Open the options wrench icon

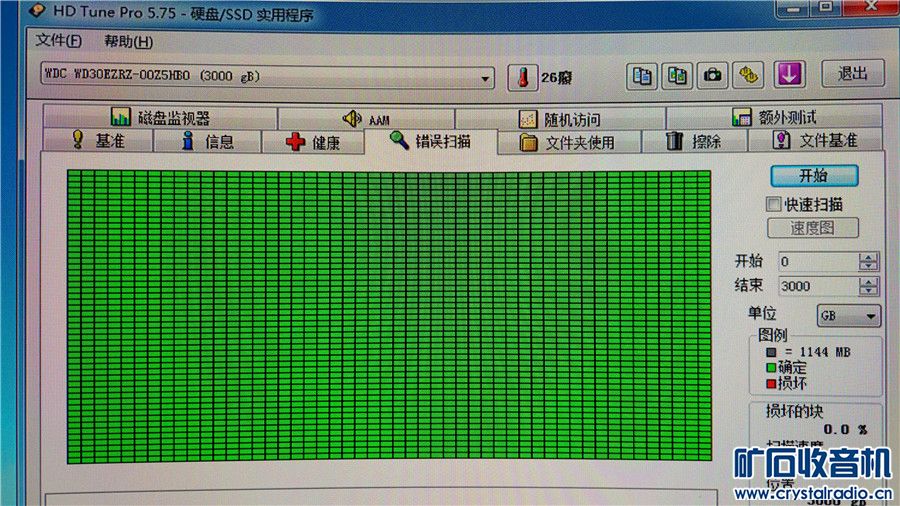click(x=748, y=75)
